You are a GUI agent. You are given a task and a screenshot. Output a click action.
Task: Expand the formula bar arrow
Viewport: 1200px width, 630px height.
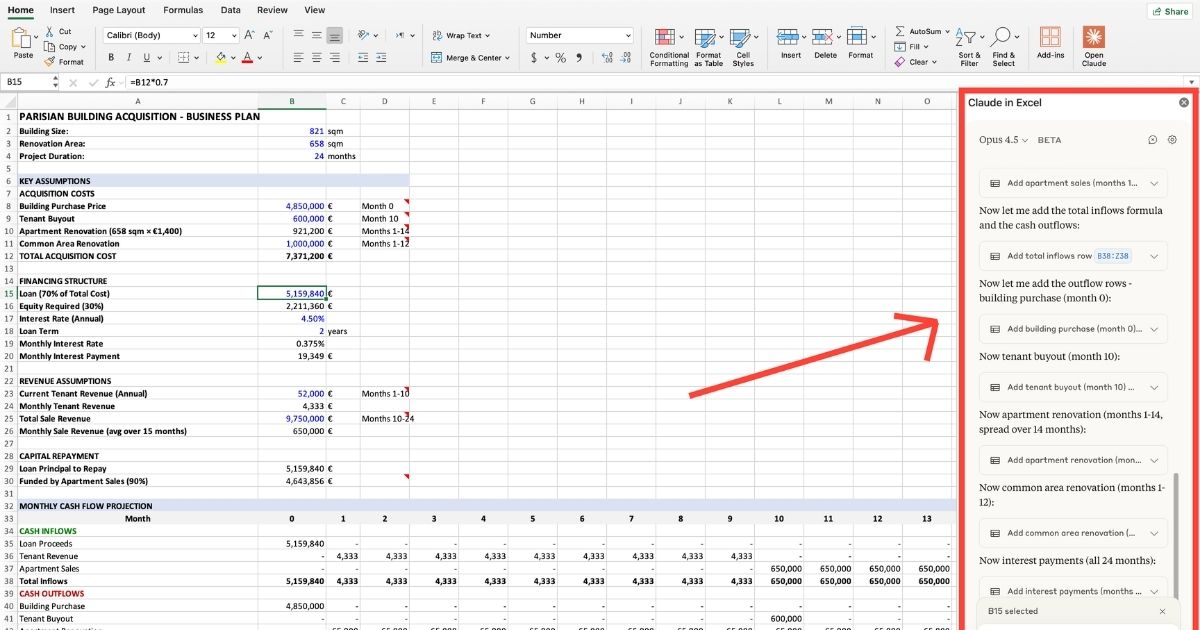tap(1191, 82)
